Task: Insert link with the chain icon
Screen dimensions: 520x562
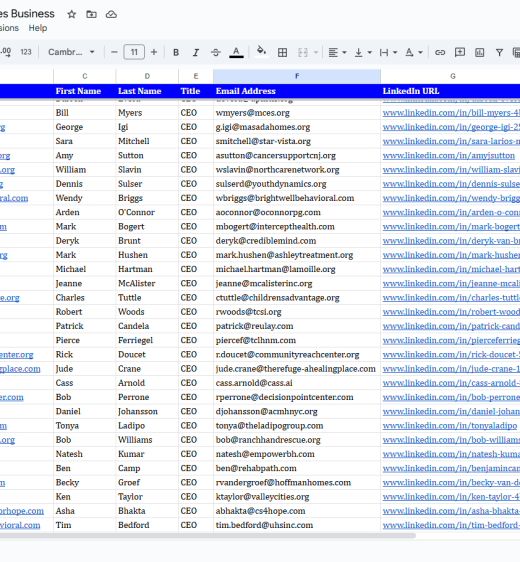Action: point(440,53)
